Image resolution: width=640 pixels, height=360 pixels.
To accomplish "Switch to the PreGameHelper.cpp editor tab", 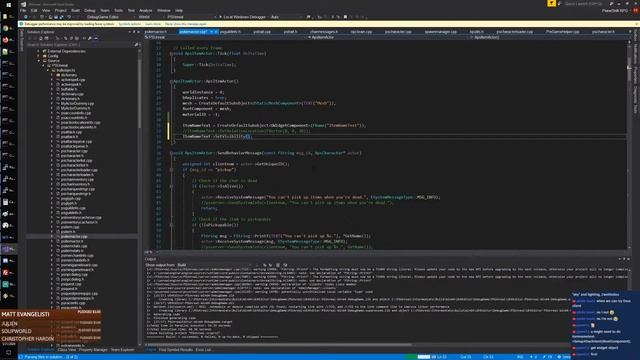I will 562,32.
